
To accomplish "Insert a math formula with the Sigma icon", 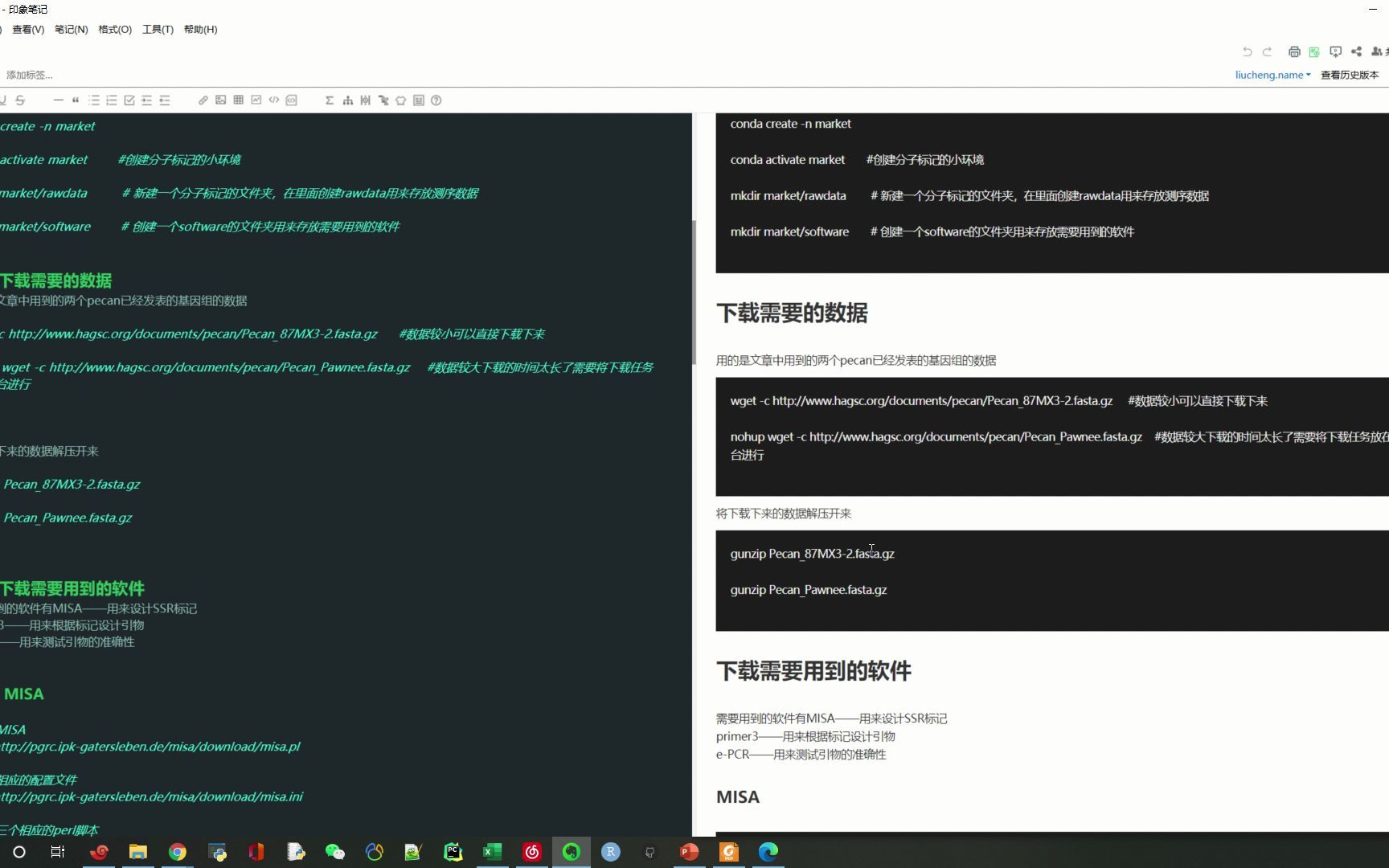I will (330, 100).
